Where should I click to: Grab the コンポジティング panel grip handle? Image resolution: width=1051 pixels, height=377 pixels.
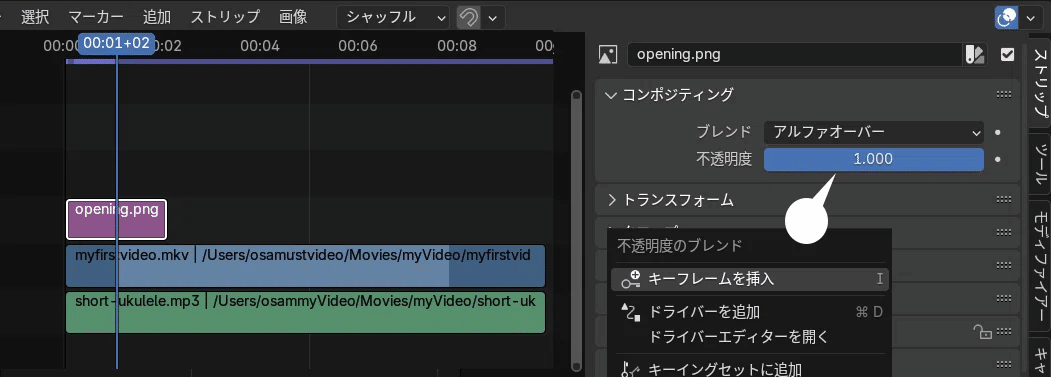pyautogui.click(x=1004, y=95)
